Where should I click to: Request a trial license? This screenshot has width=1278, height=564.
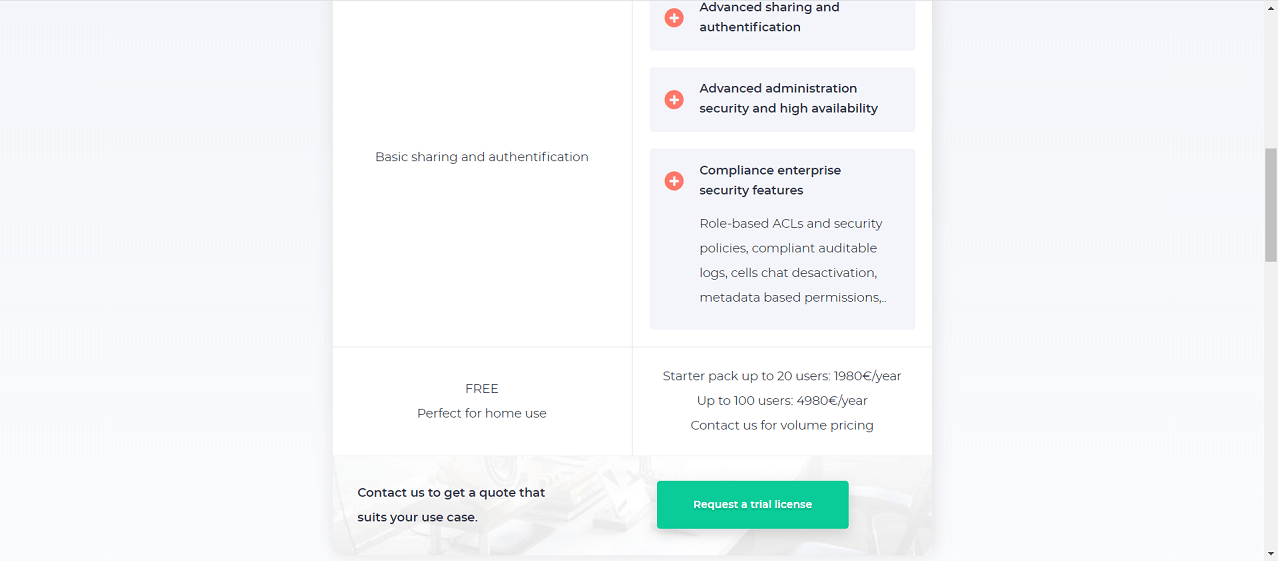coord(752,505)
